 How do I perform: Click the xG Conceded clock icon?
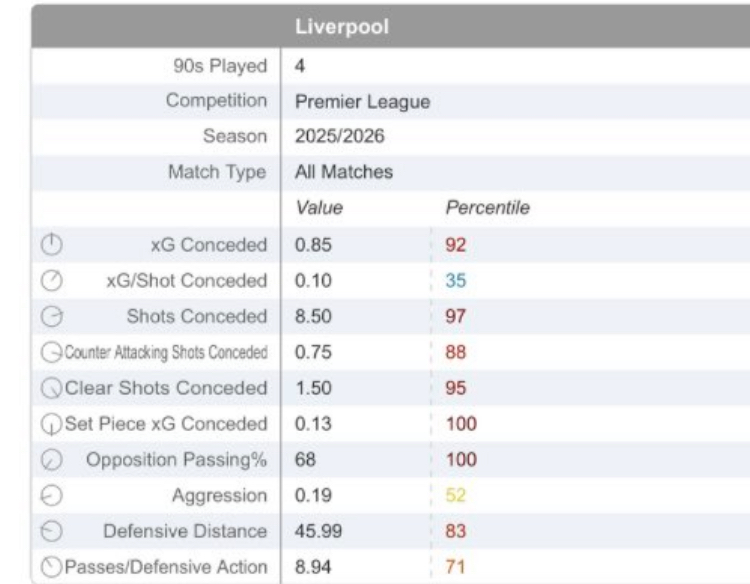(57, 243)
